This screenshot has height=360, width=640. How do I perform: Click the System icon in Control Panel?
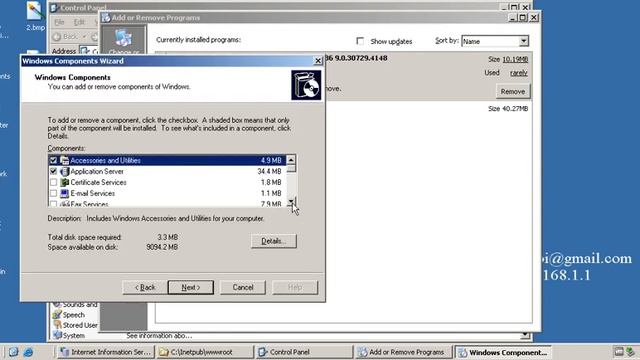(57, 335)
